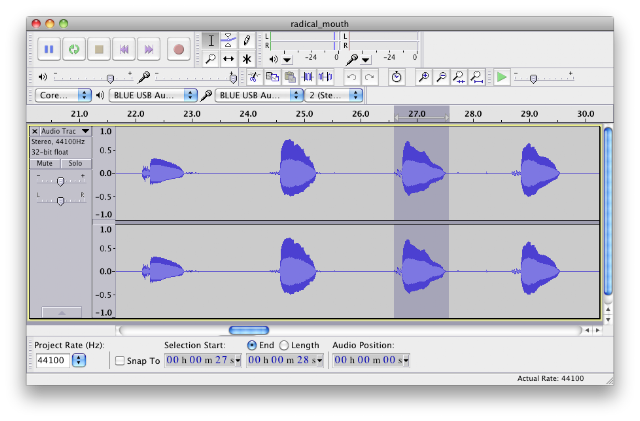Open the End time format dropdown
This screenshot has width=640, height=421.
[320, 361]
